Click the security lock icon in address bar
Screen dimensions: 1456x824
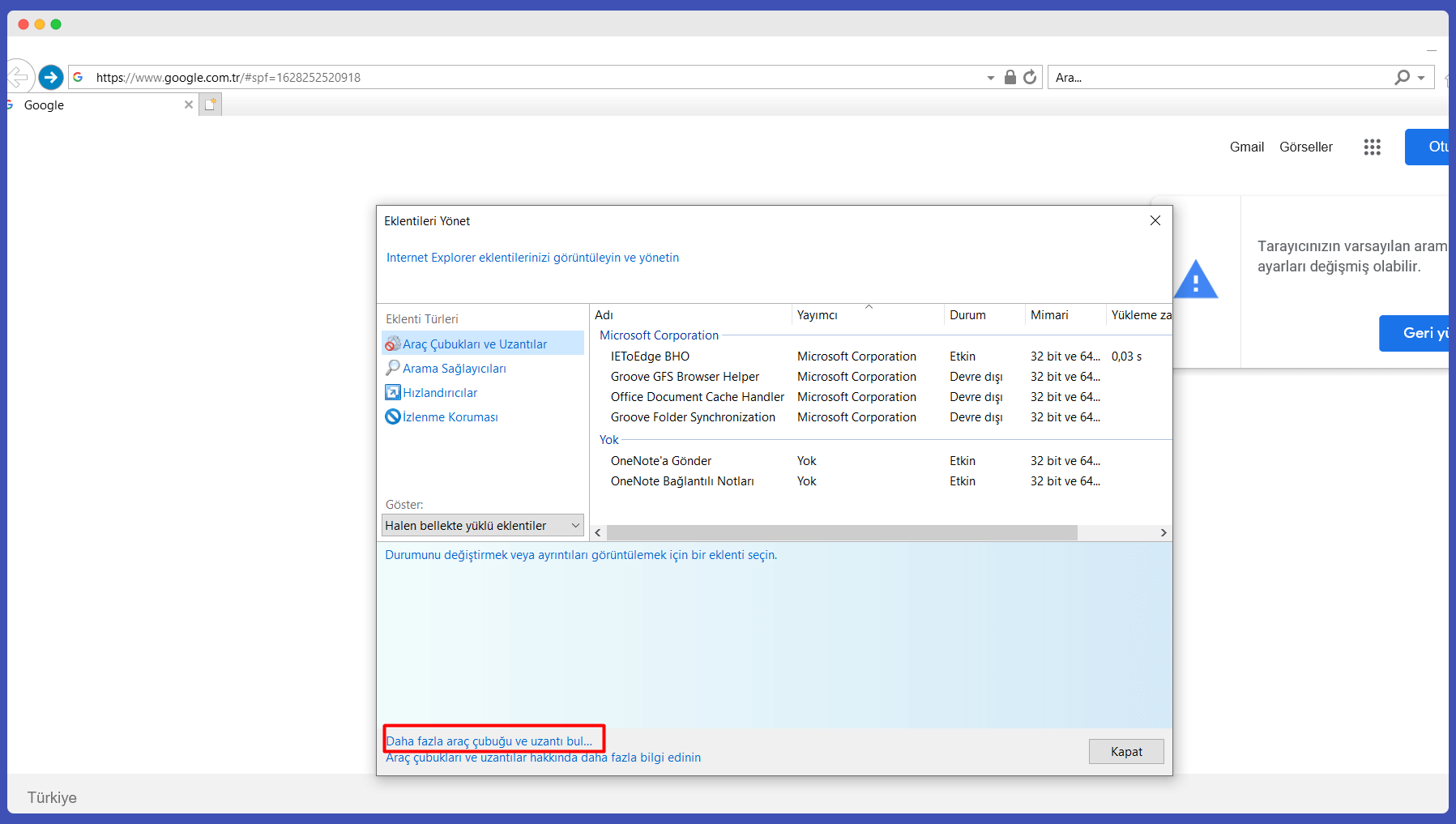[1010, 77]
